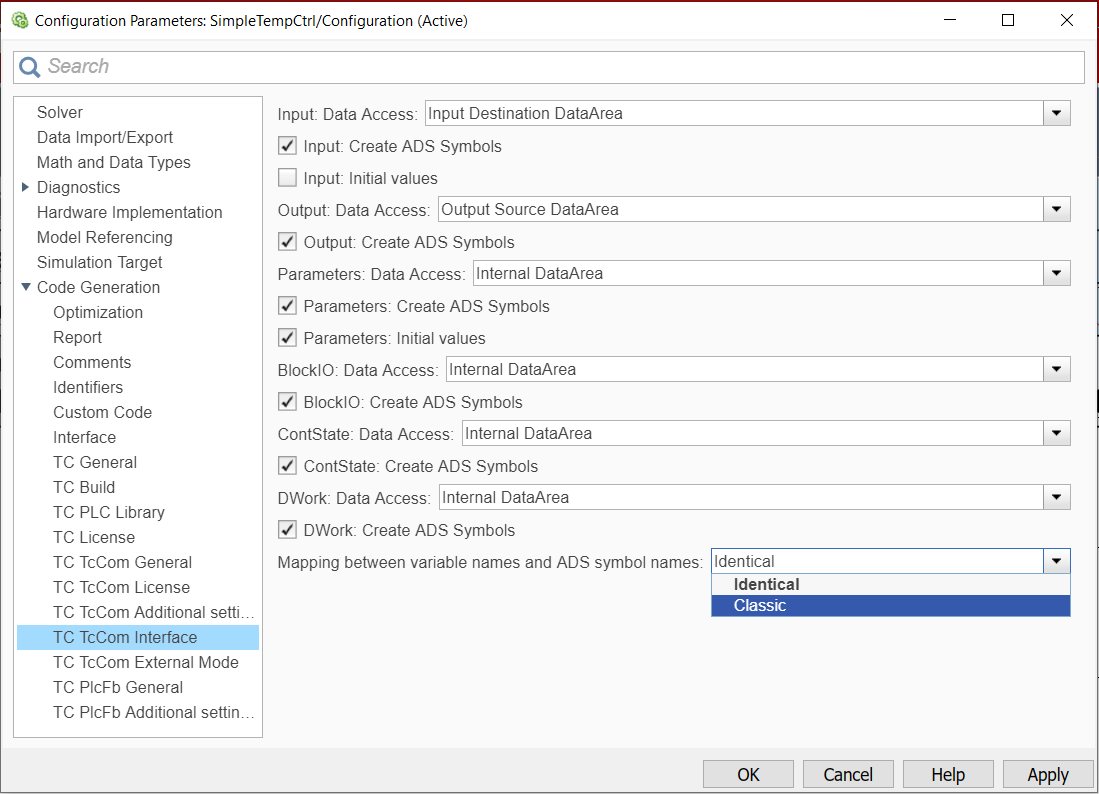Open the TC TcCom General page
Viewport: 1099px width, 794px height.
pos(123,562)
